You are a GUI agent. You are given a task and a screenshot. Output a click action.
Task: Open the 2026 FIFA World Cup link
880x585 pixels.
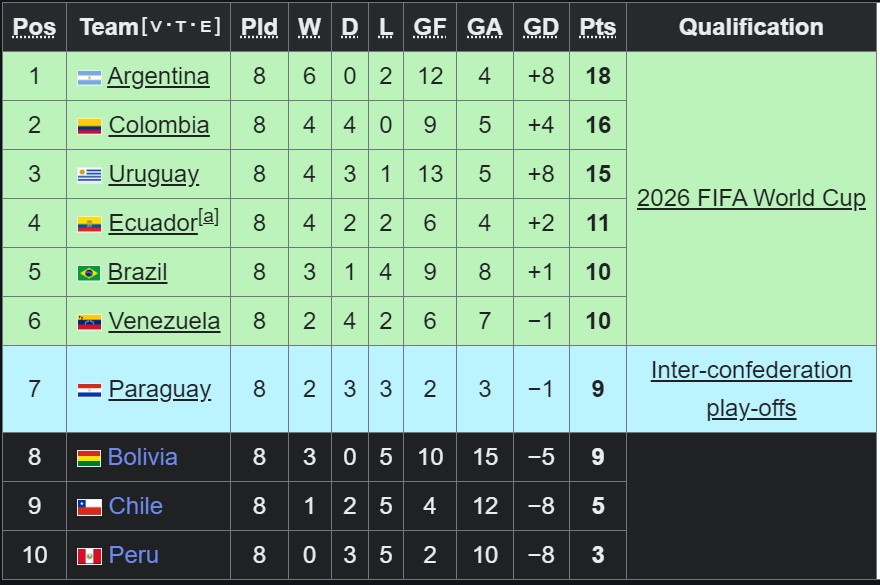[x=751, y=198]
